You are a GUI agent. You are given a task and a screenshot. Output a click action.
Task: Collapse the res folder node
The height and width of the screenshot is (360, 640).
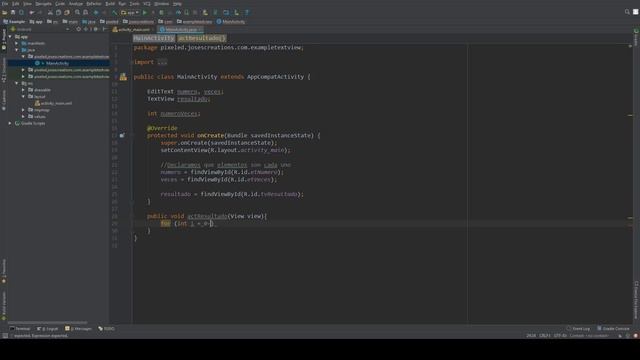point(17,83)
